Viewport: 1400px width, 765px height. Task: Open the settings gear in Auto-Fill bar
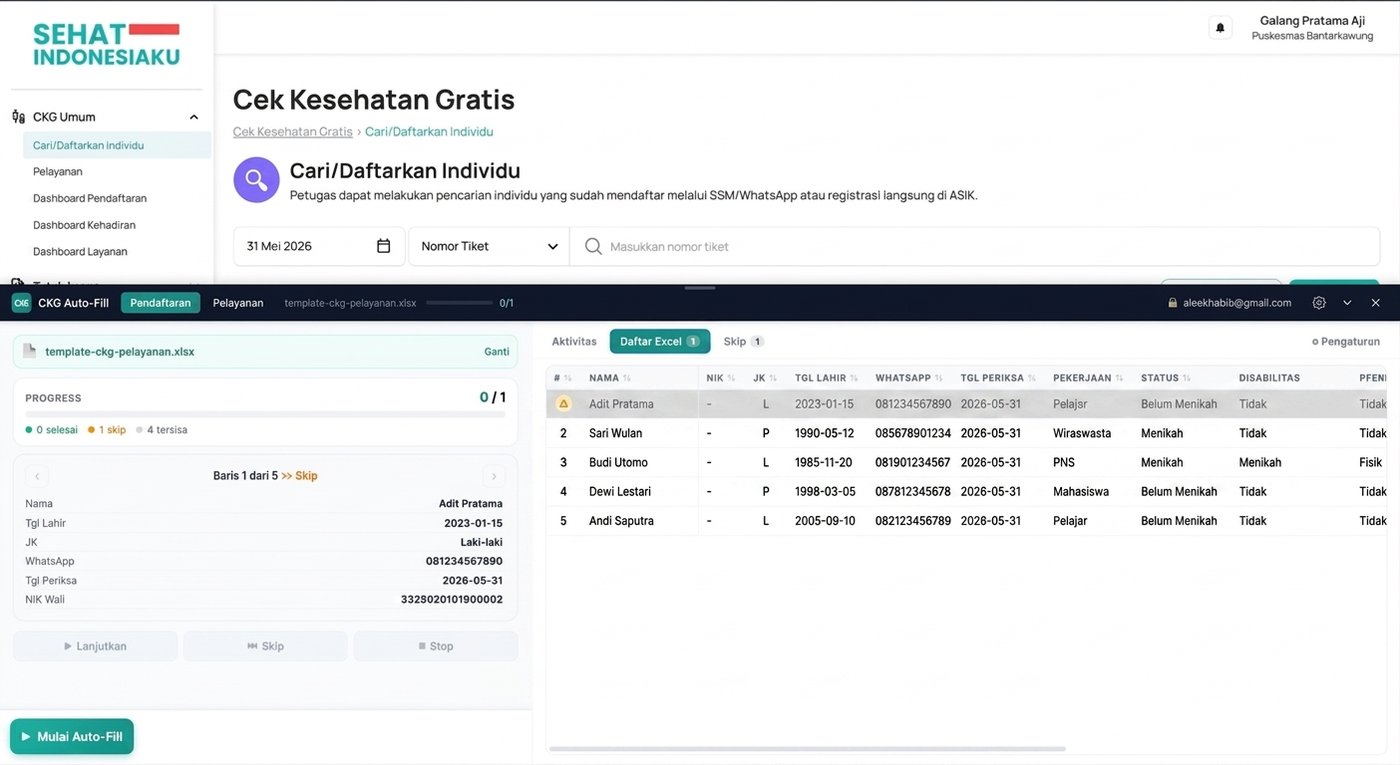(1319, 303)
